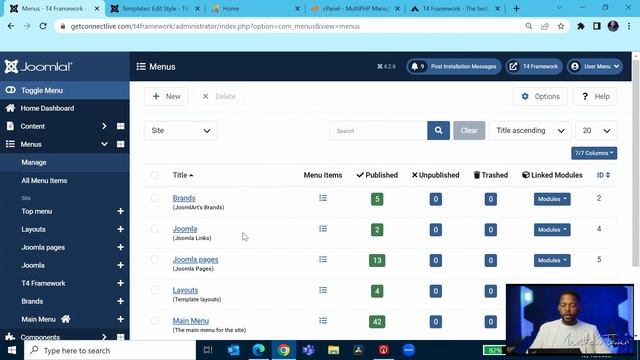Click the Clear search button

(469, 131)
